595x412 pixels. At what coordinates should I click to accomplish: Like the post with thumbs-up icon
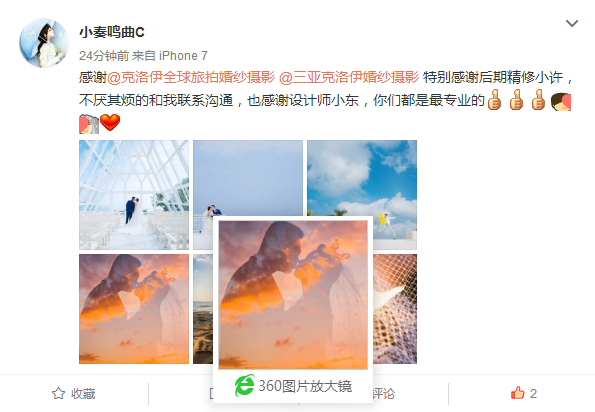[x=518, y=393]
